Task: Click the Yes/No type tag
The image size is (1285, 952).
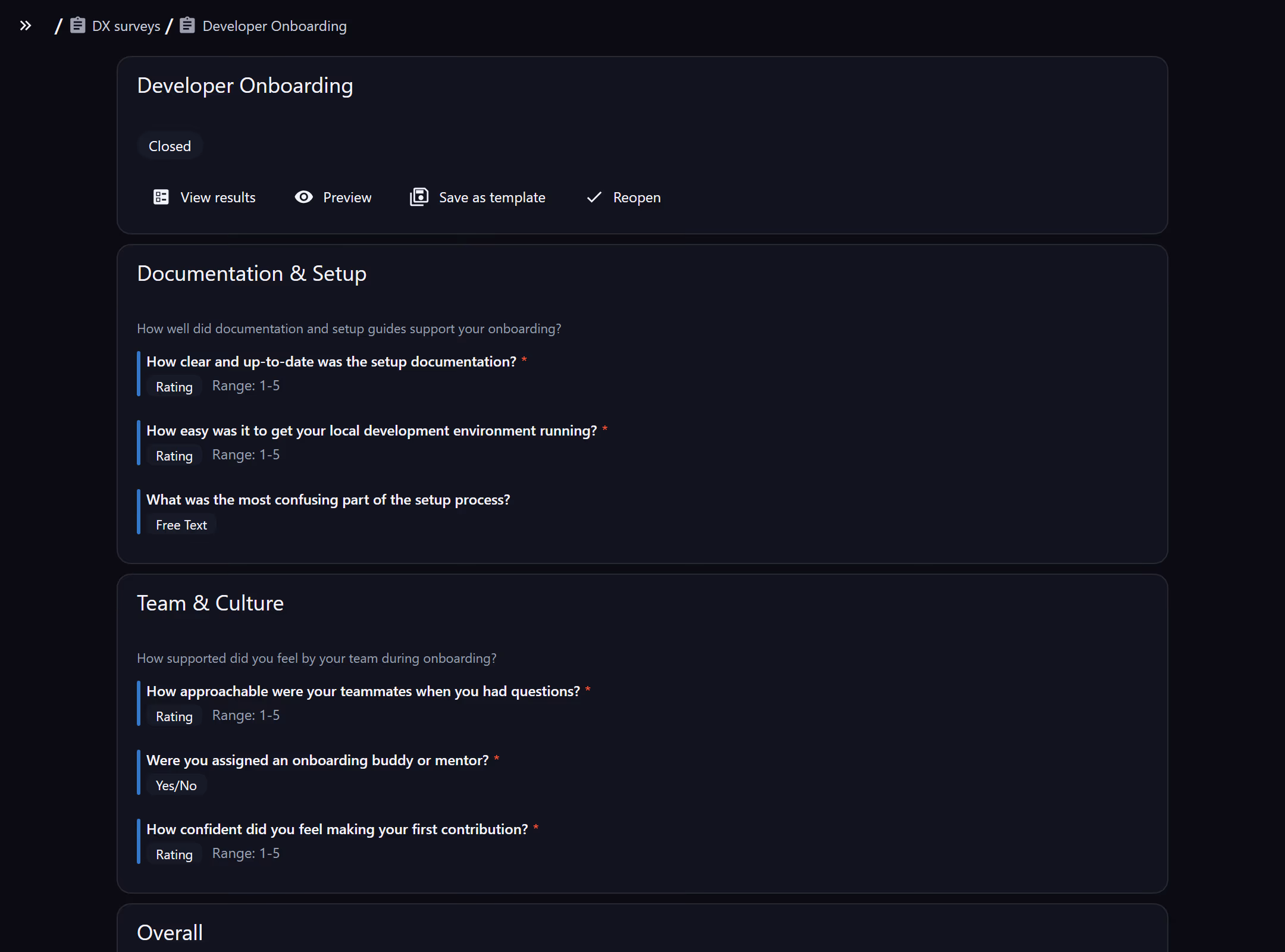Action: [x=176, y=785]
